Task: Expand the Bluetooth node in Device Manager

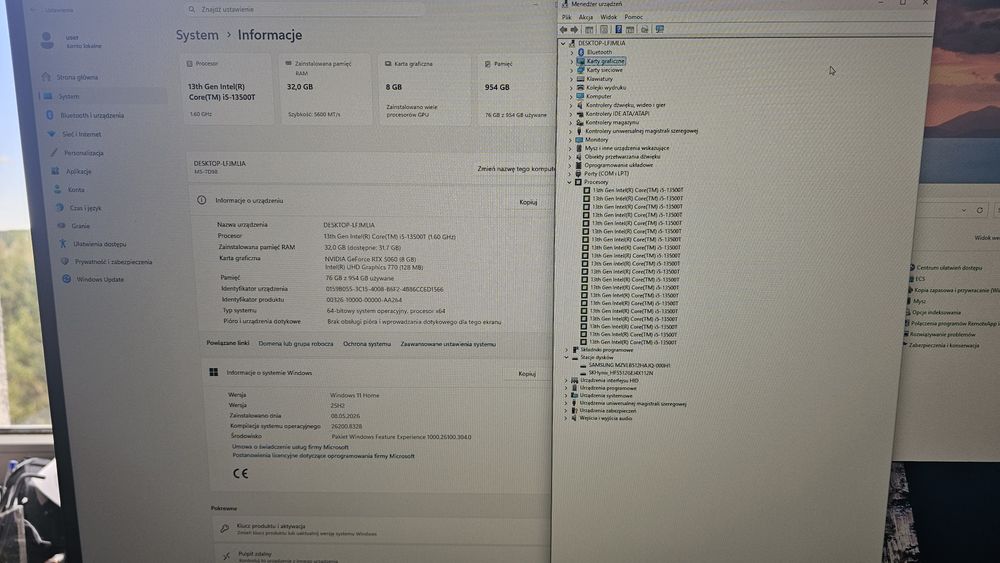Action: 571,52
